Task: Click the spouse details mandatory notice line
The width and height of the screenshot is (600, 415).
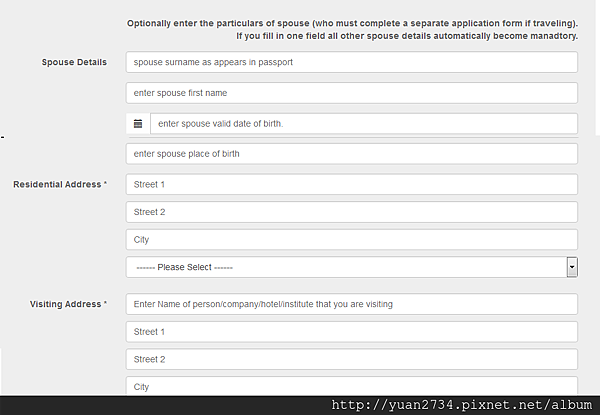Action: coord(407,36)
